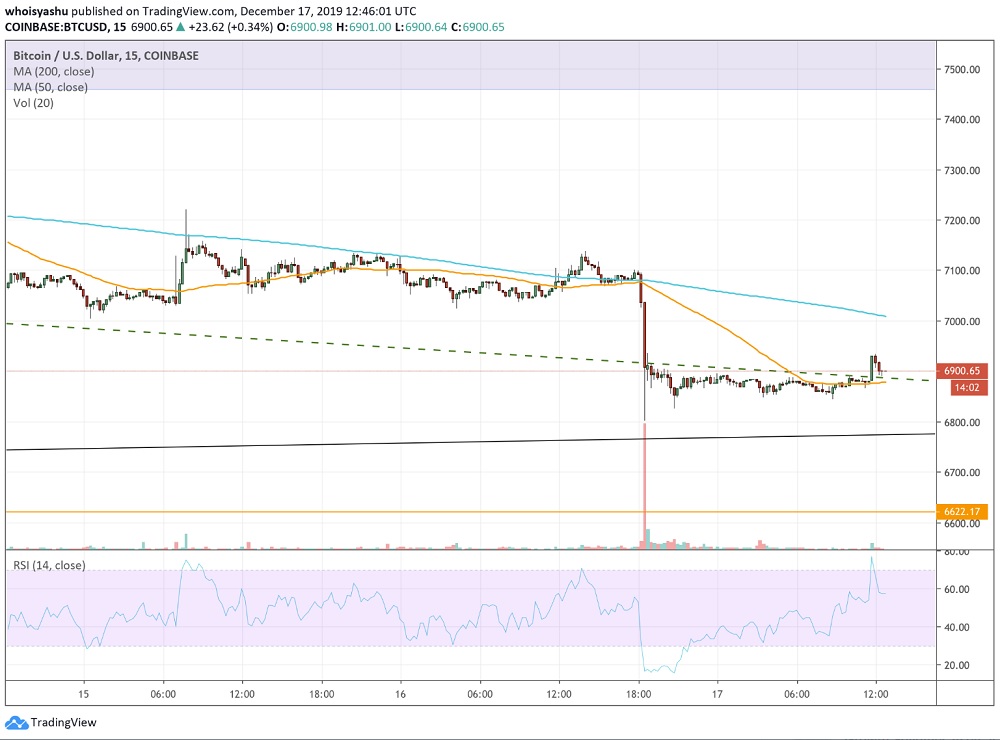Click the date label 17 on time axis

718,692
